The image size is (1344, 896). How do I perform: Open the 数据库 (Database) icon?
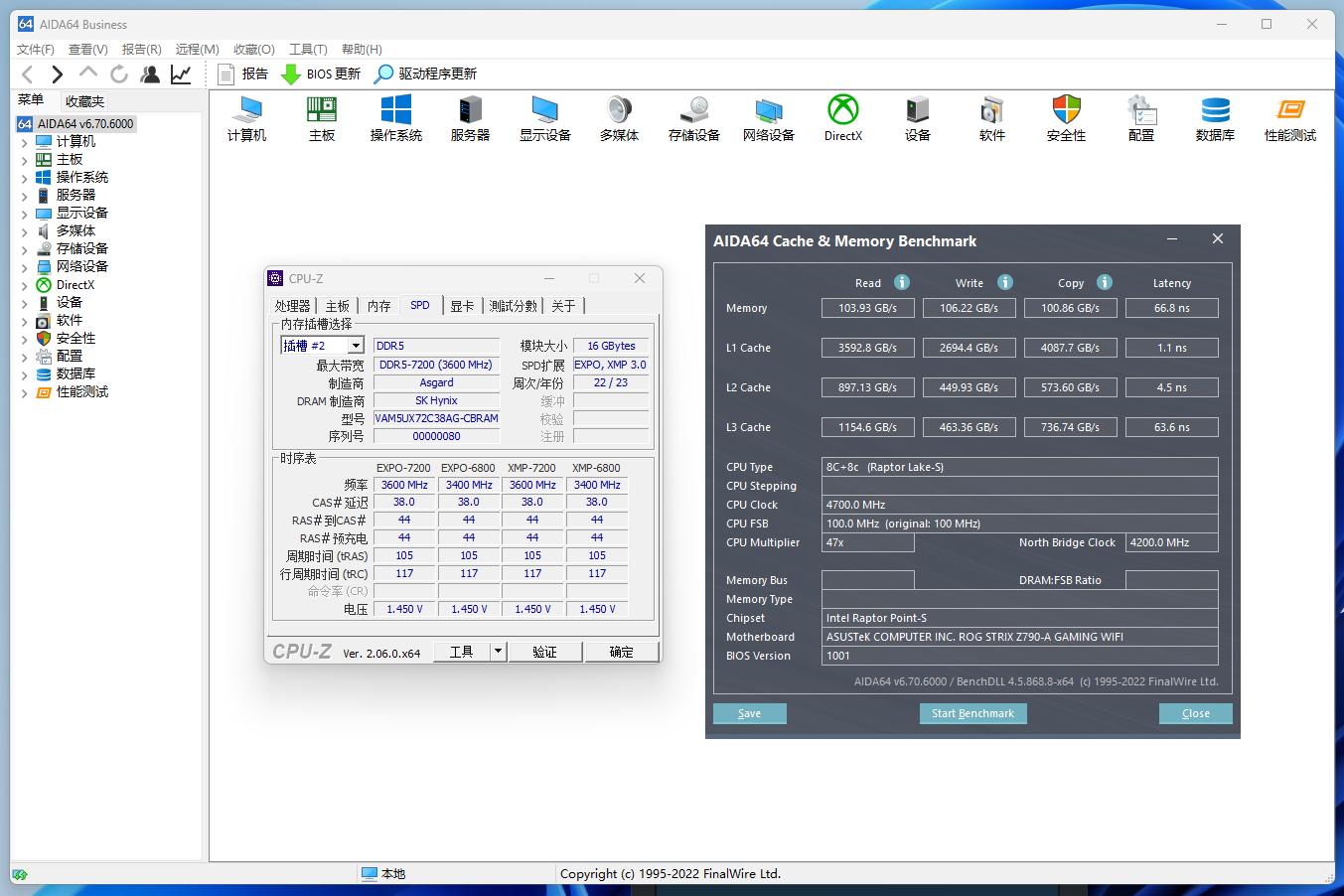[x=1215, y=117]
